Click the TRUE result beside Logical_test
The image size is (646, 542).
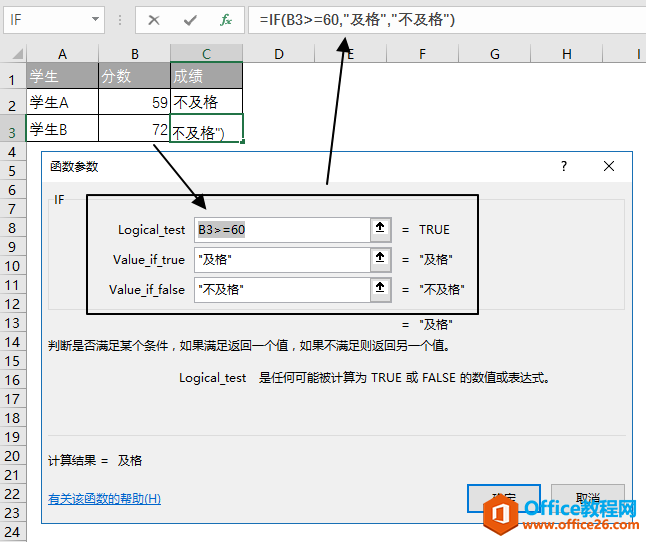[x=434, y=229]
